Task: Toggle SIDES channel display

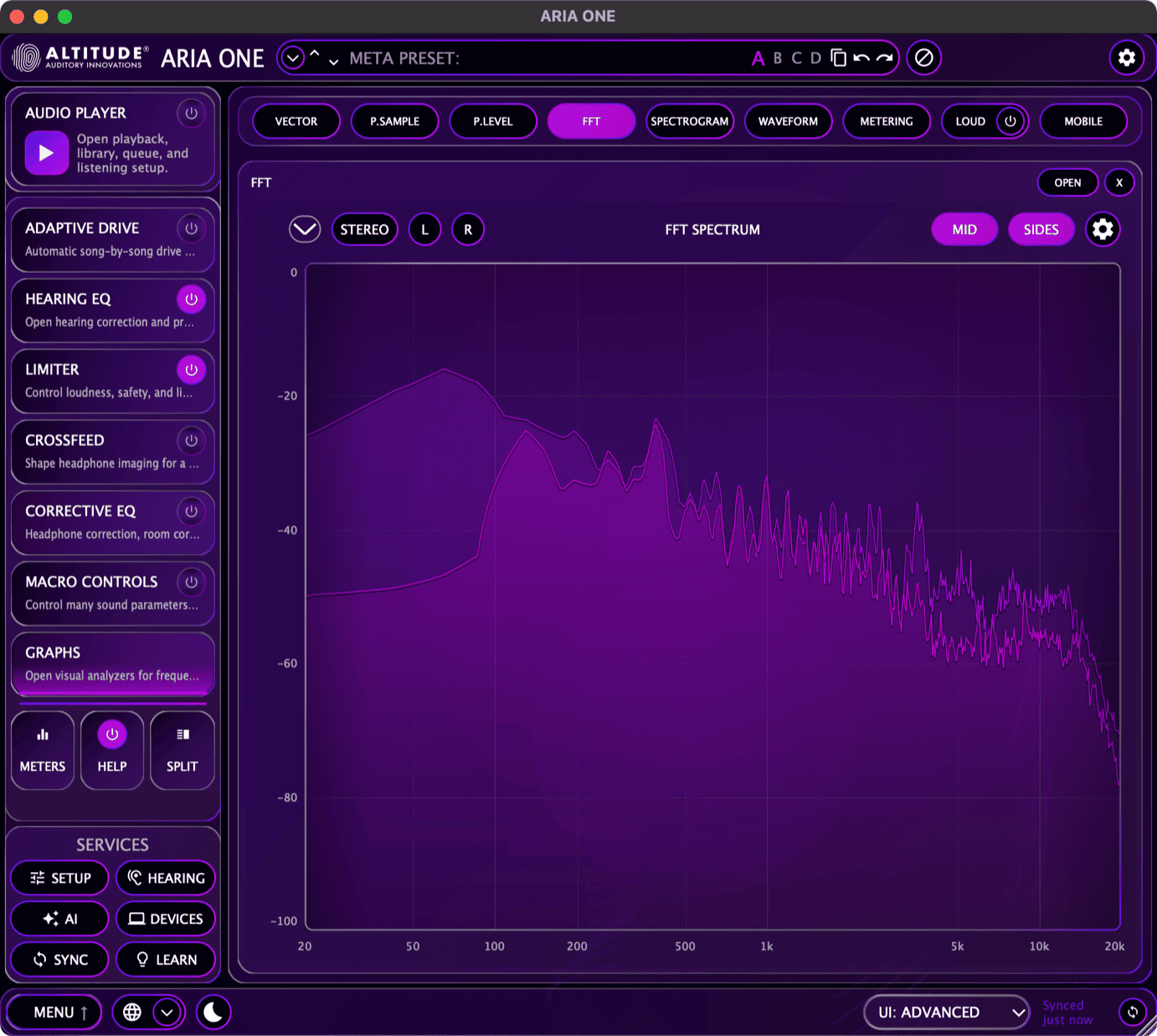Action: tap(1041, 229)
